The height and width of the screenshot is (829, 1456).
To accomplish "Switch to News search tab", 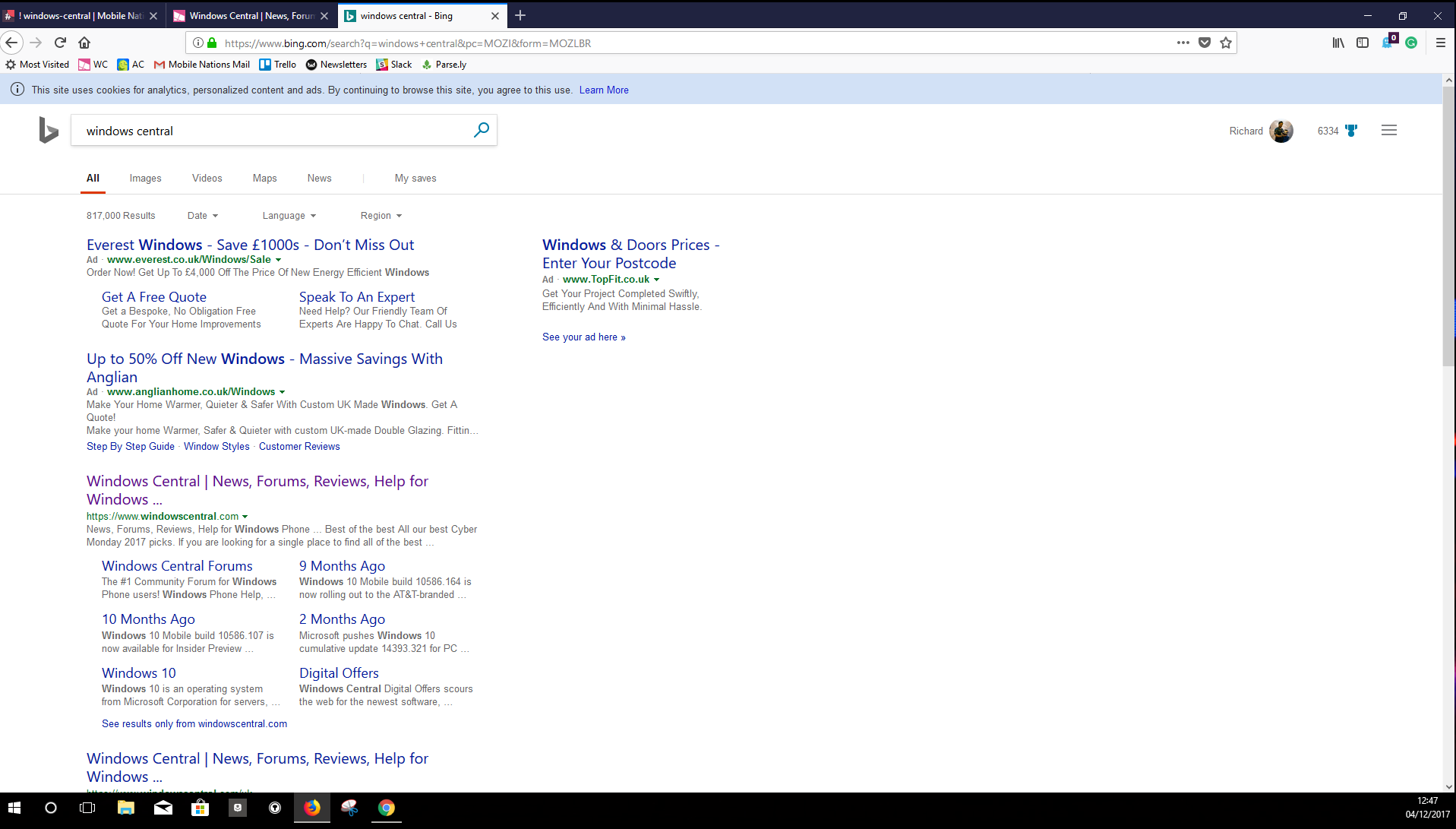I will [x=319, y=178].
